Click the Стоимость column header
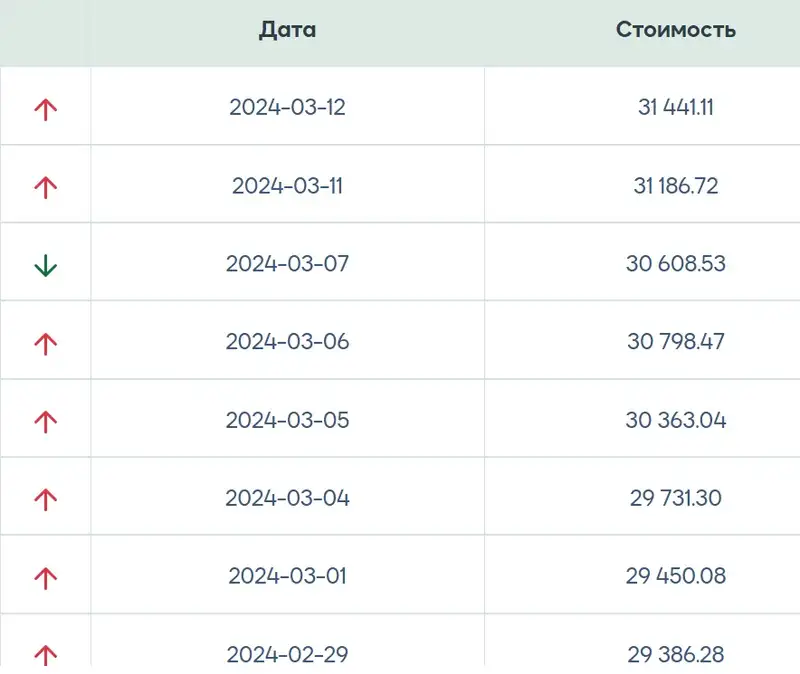800x674 pixels. coord(676,30)
